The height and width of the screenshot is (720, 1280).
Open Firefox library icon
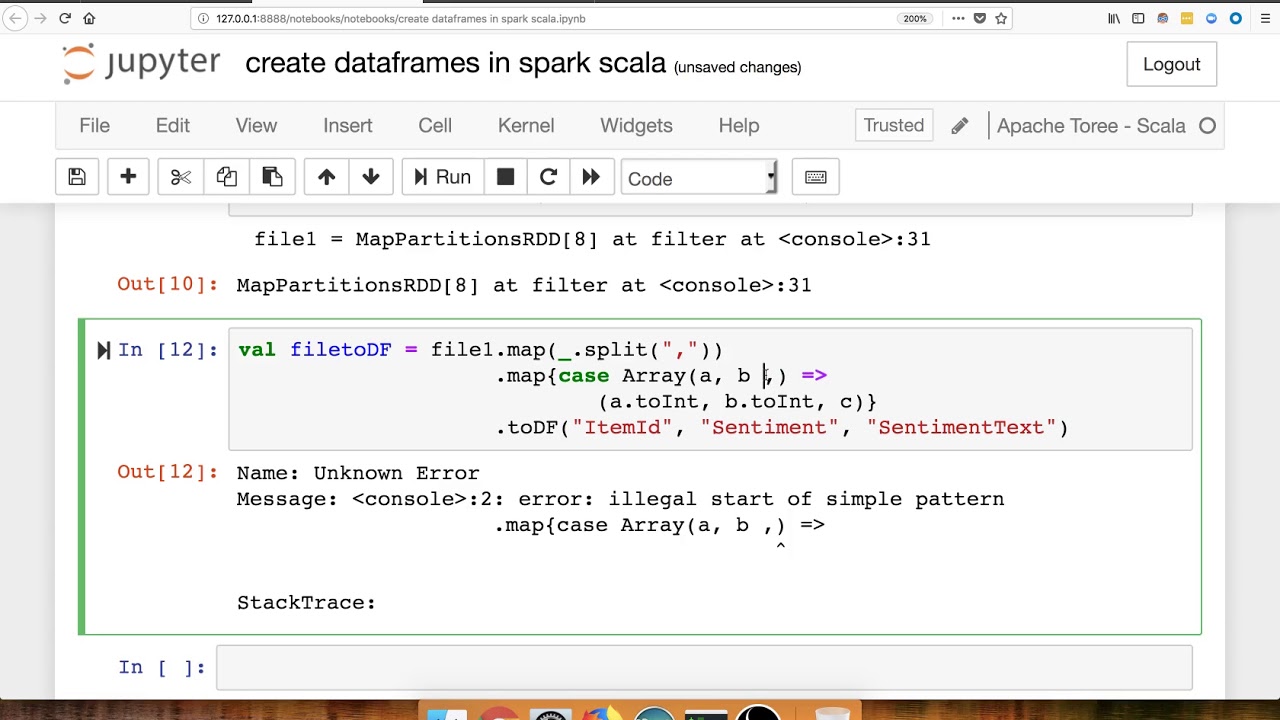(1114, 18)
